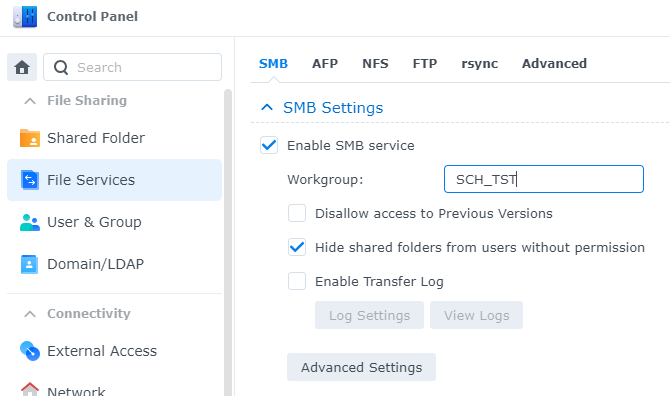This screenshot has width=670, height=396.
Task: Check Disallow access to Previous Versions
Action: coord(297,213)
